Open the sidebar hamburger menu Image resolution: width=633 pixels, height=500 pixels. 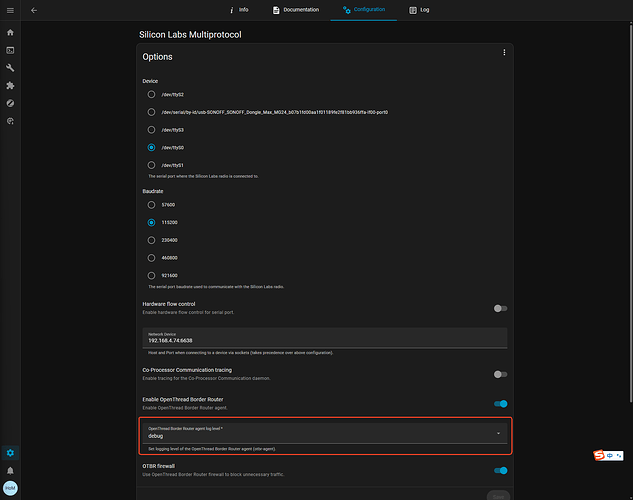[9, 10]
